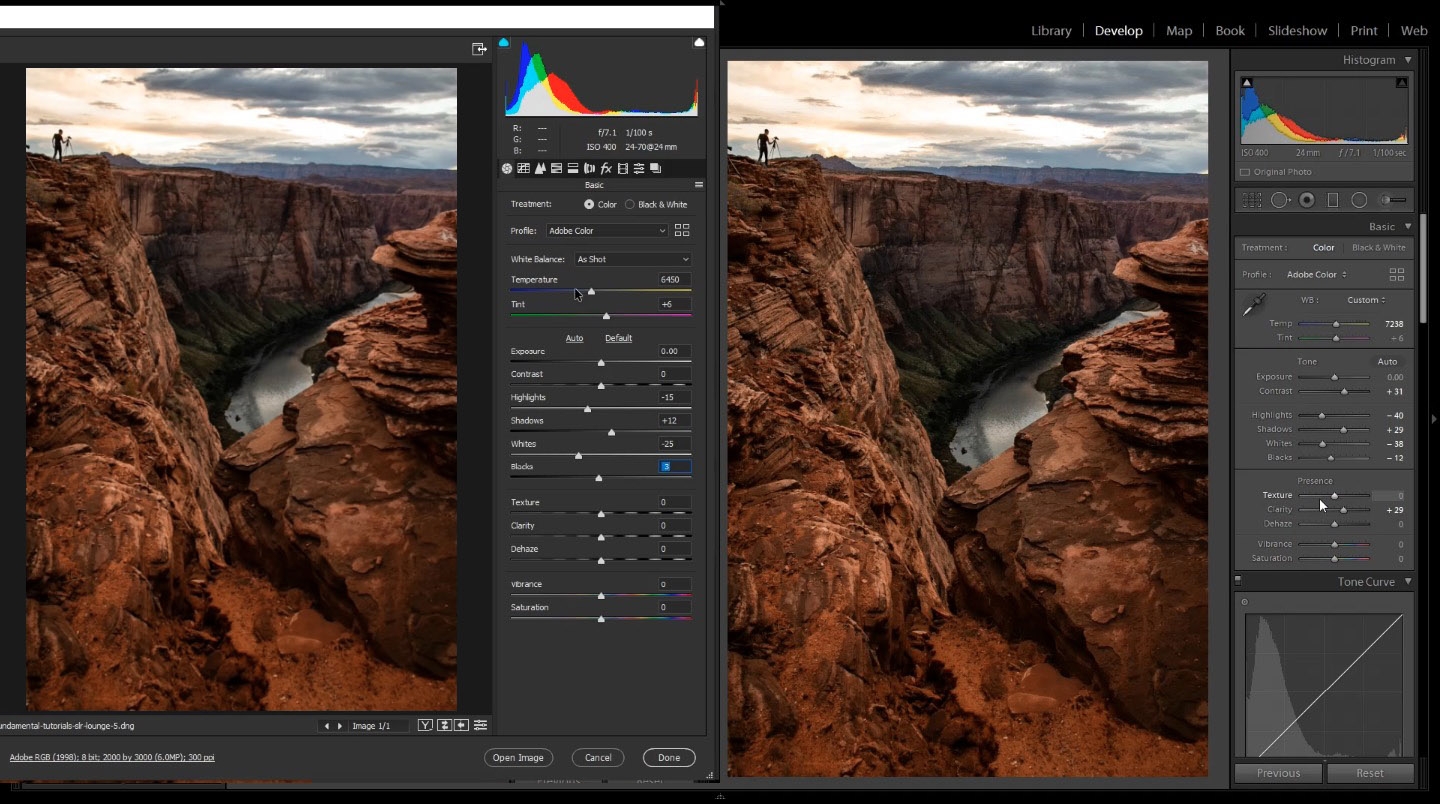Viewport: 1440px width, 804px height.
Task: Switch to the Library module
Action: coord(1051,31)
